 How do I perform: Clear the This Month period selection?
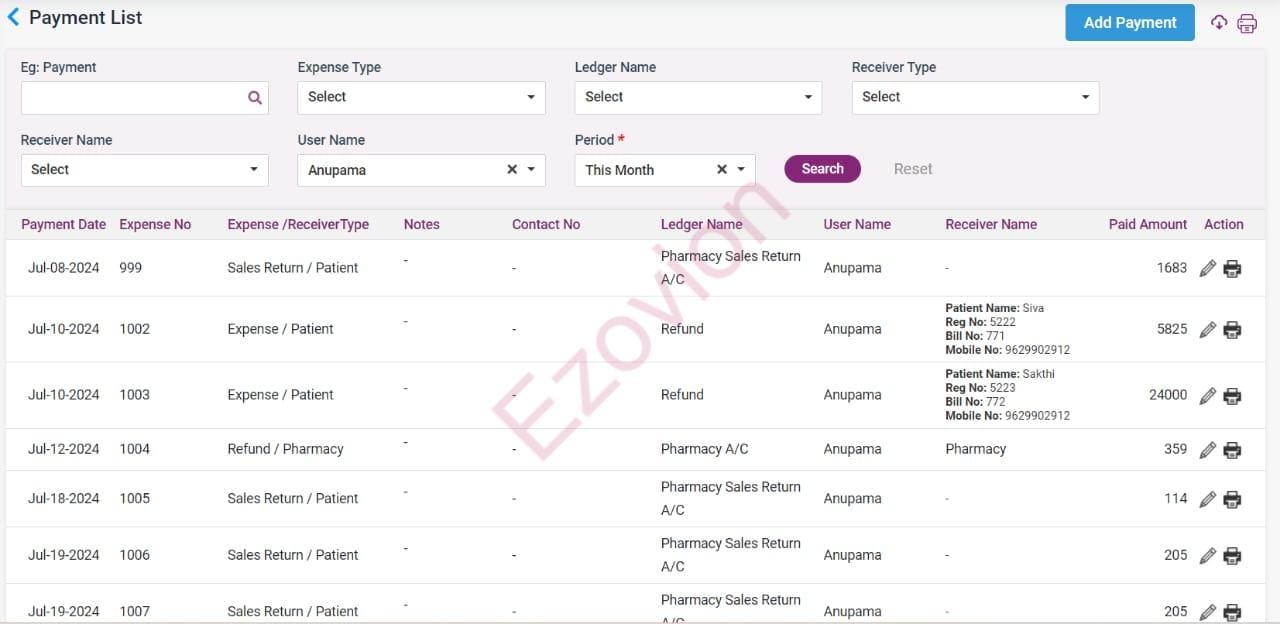point(722,170)
